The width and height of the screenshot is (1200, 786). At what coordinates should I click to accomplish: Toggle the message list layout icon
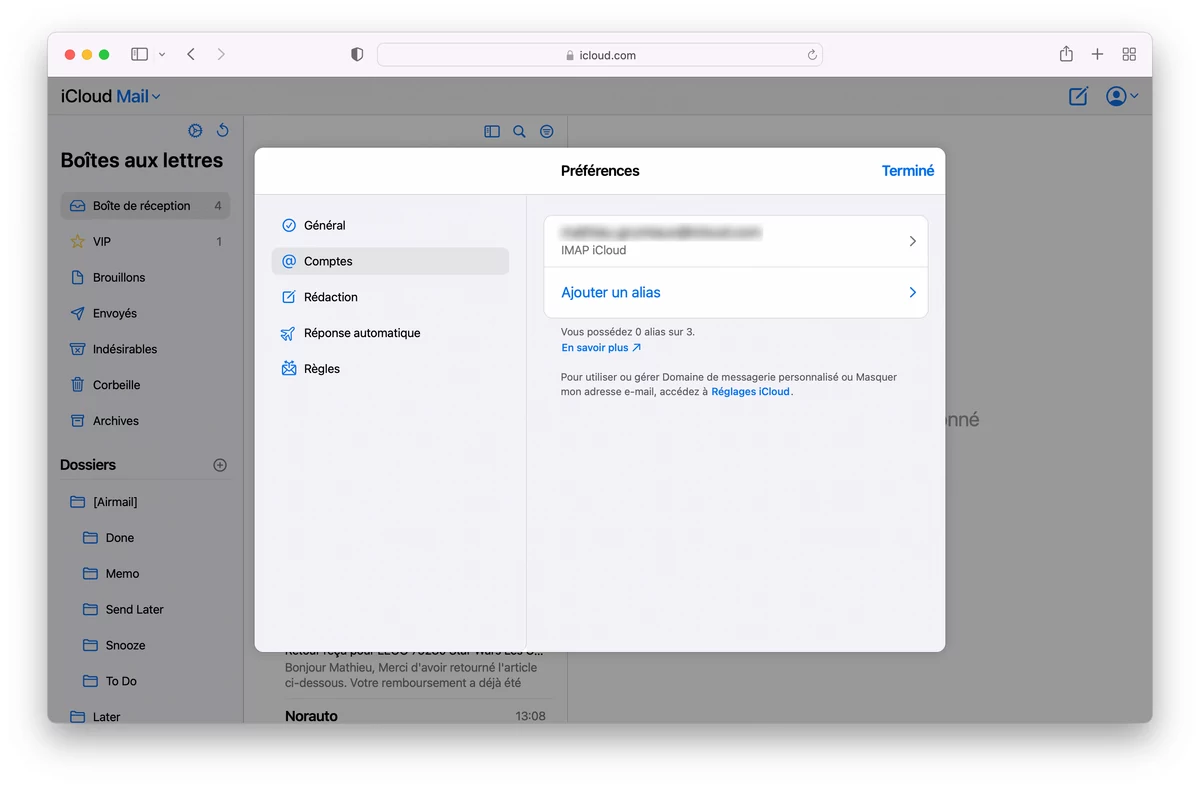[x=492, y=131]
